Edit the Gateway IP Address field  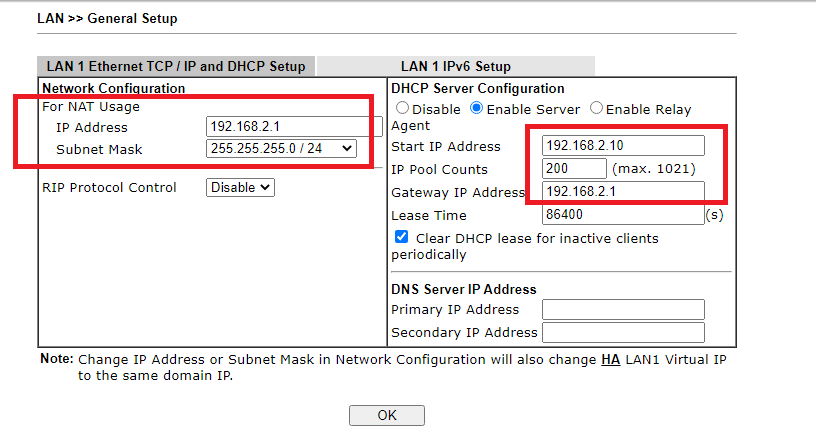pos(623,192)
